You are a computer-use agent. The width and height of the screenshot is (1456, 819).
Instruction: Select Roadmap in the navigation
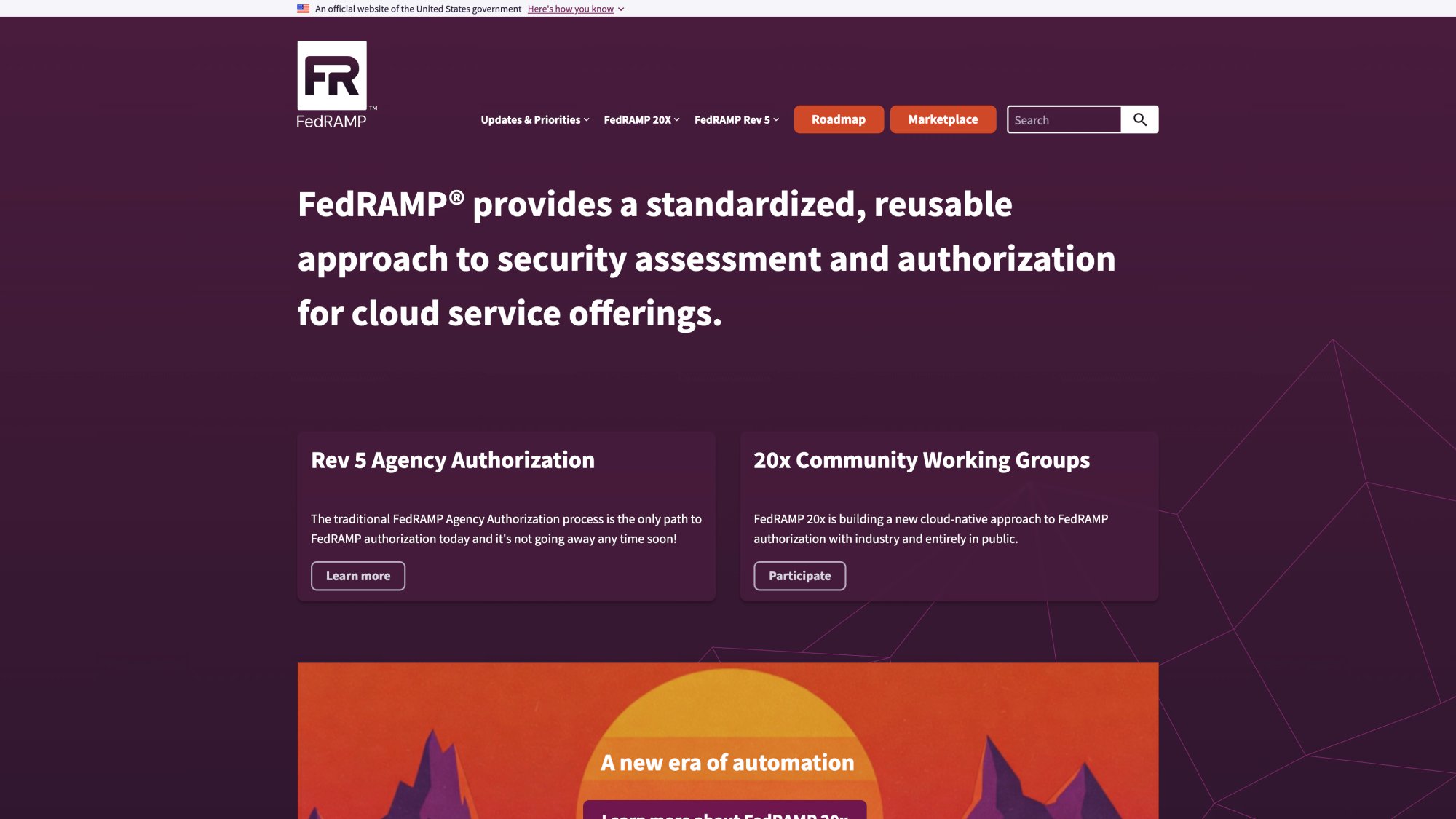838,119
